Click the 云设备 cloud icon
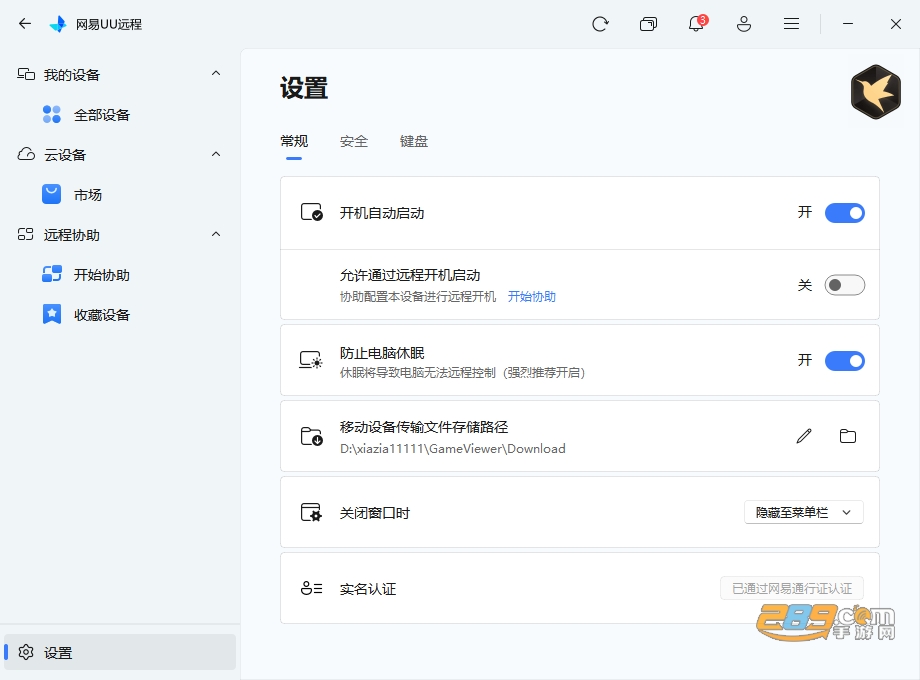This screenshot has width=920, height=680. click(26, 154)
